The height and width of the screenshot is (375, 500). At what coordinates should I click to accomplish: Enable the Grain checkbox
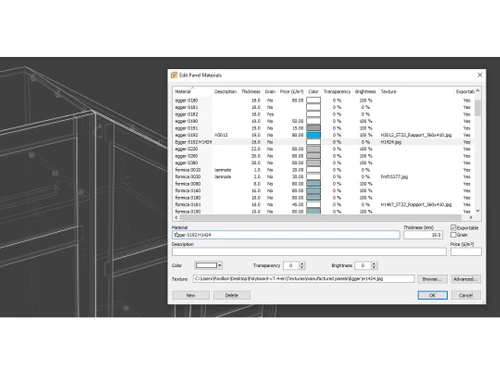tap(453, 235)
